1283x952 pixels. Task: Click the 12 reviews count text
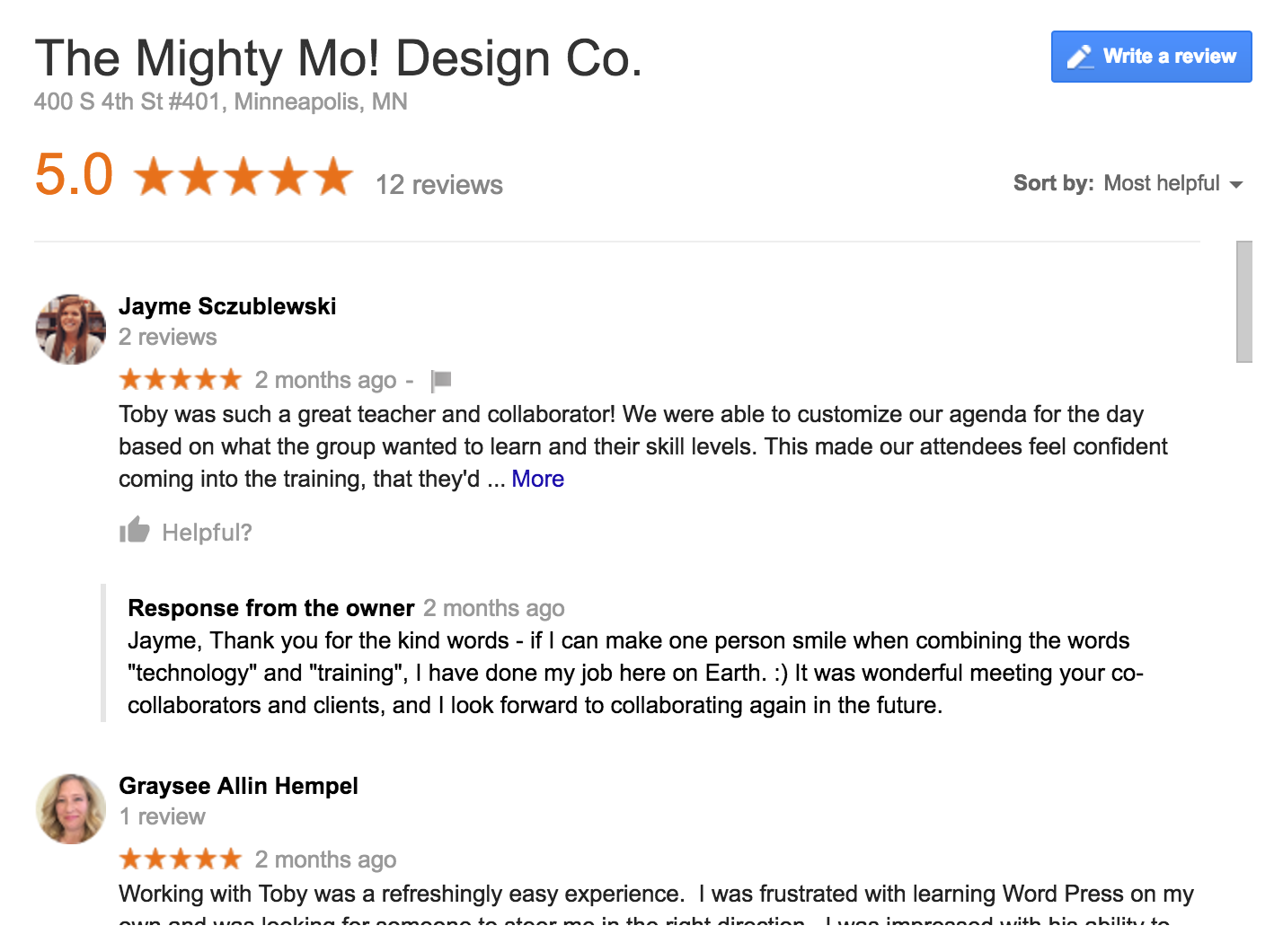click(x=438, y=184)
